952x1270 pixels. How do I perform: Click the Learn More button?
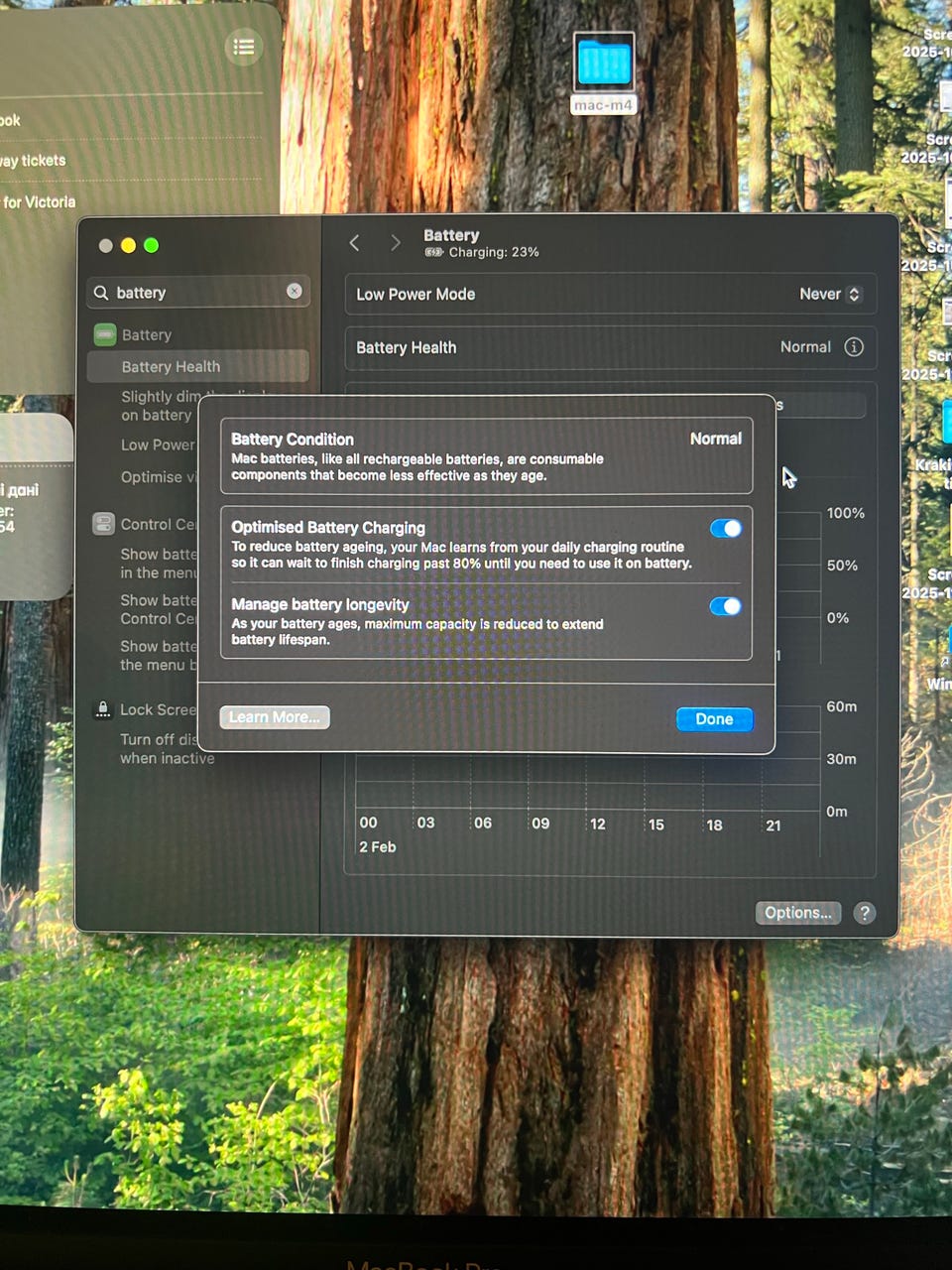point(275,717)
